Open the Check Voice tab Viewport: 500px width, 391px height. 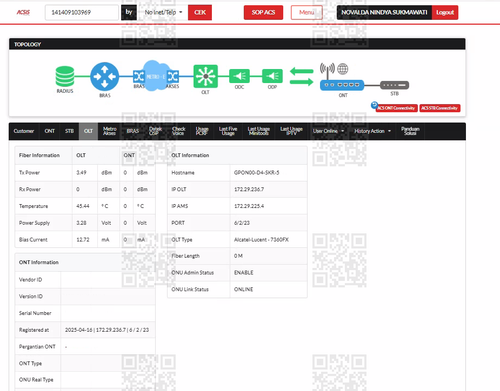[178, 131]
